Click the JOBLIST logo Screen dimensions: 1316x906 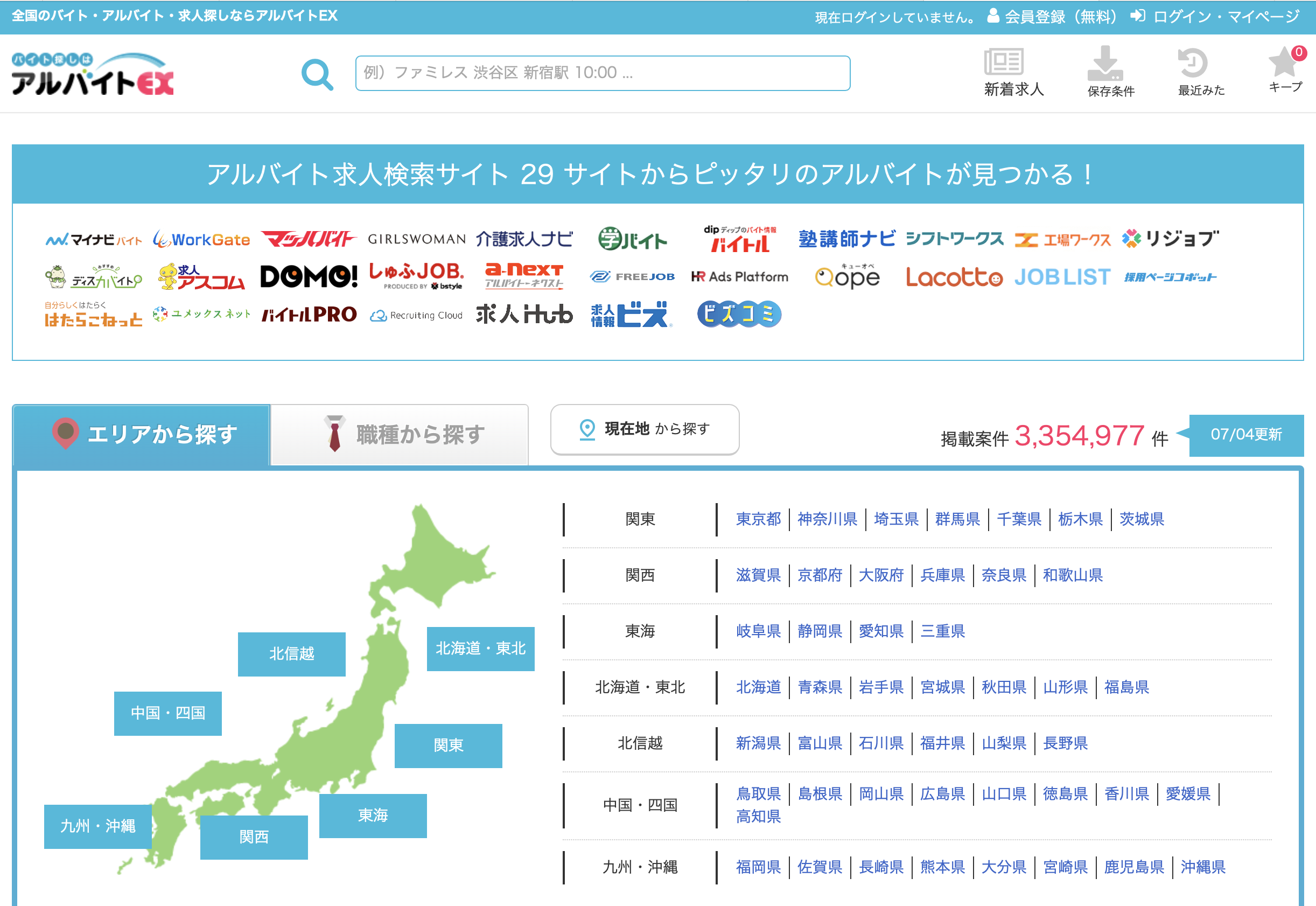[x=1062, y=277]
